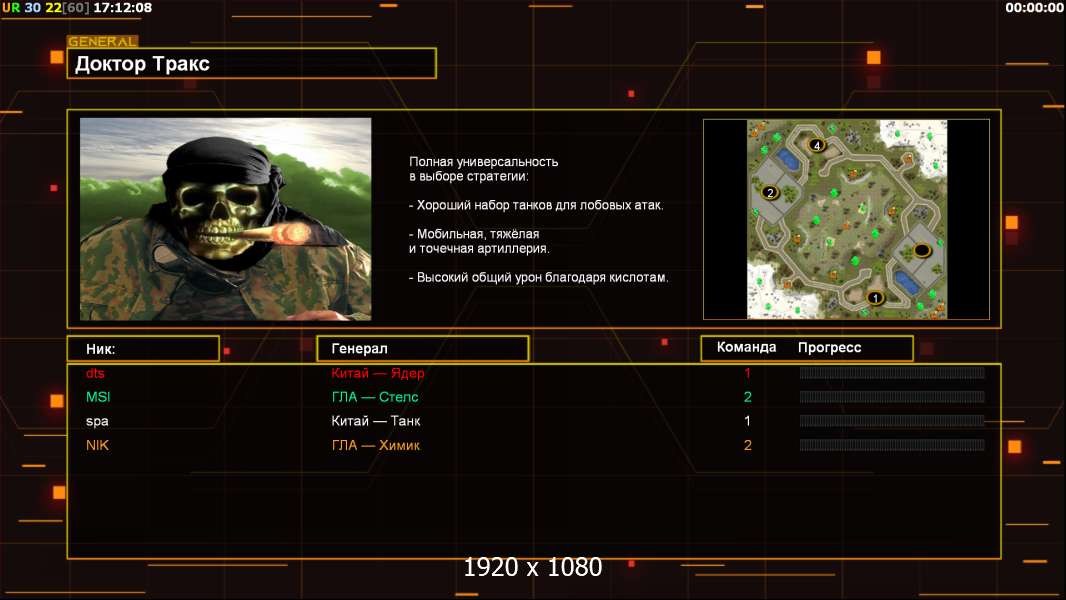Click team number 2 in NIK row
Image resolution: width=1066 pixels, height=600 pixels.
click(x=748, y=445)
